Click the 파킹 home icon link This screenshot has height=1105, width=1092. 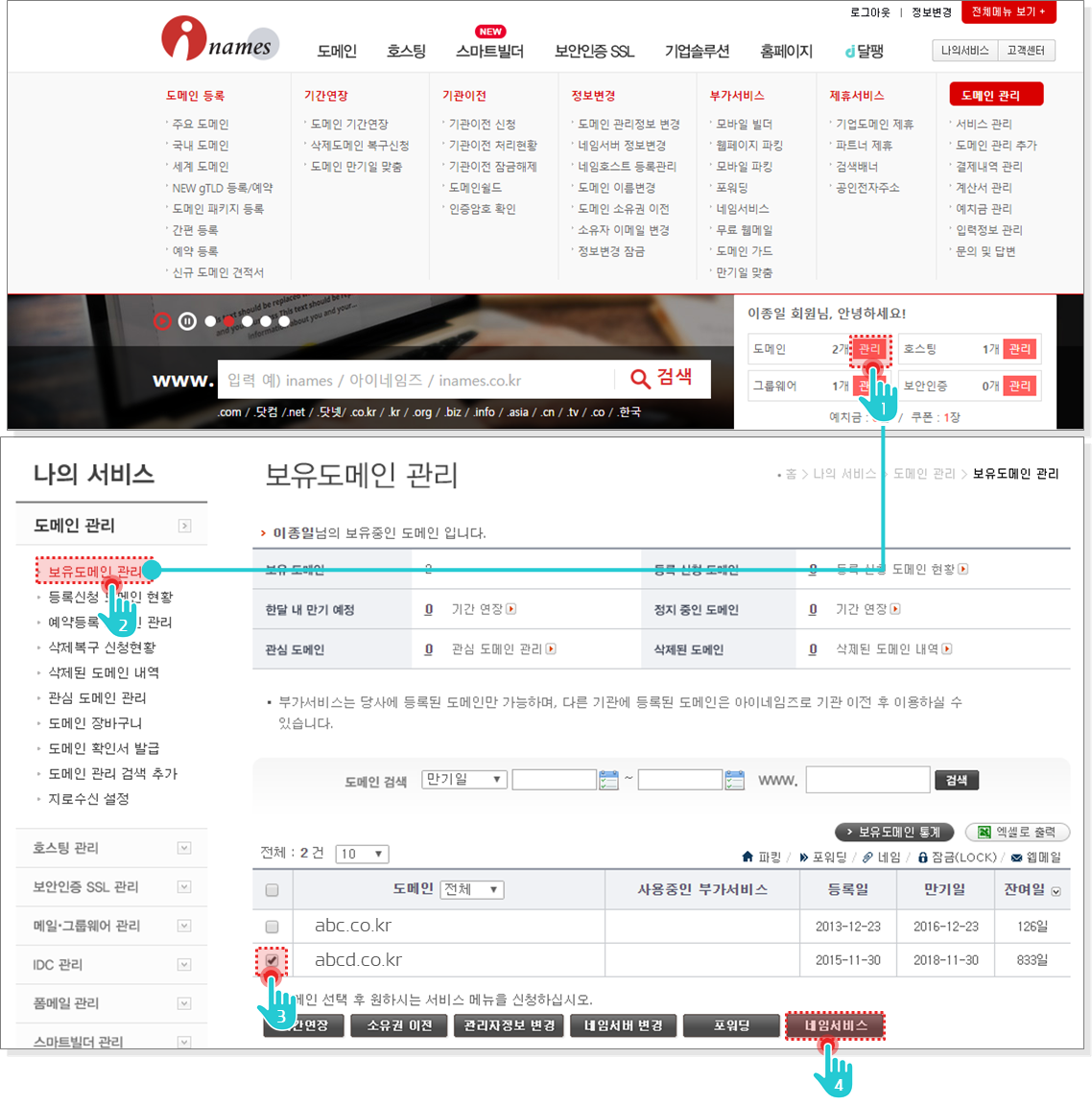click(x=762, y=857)
